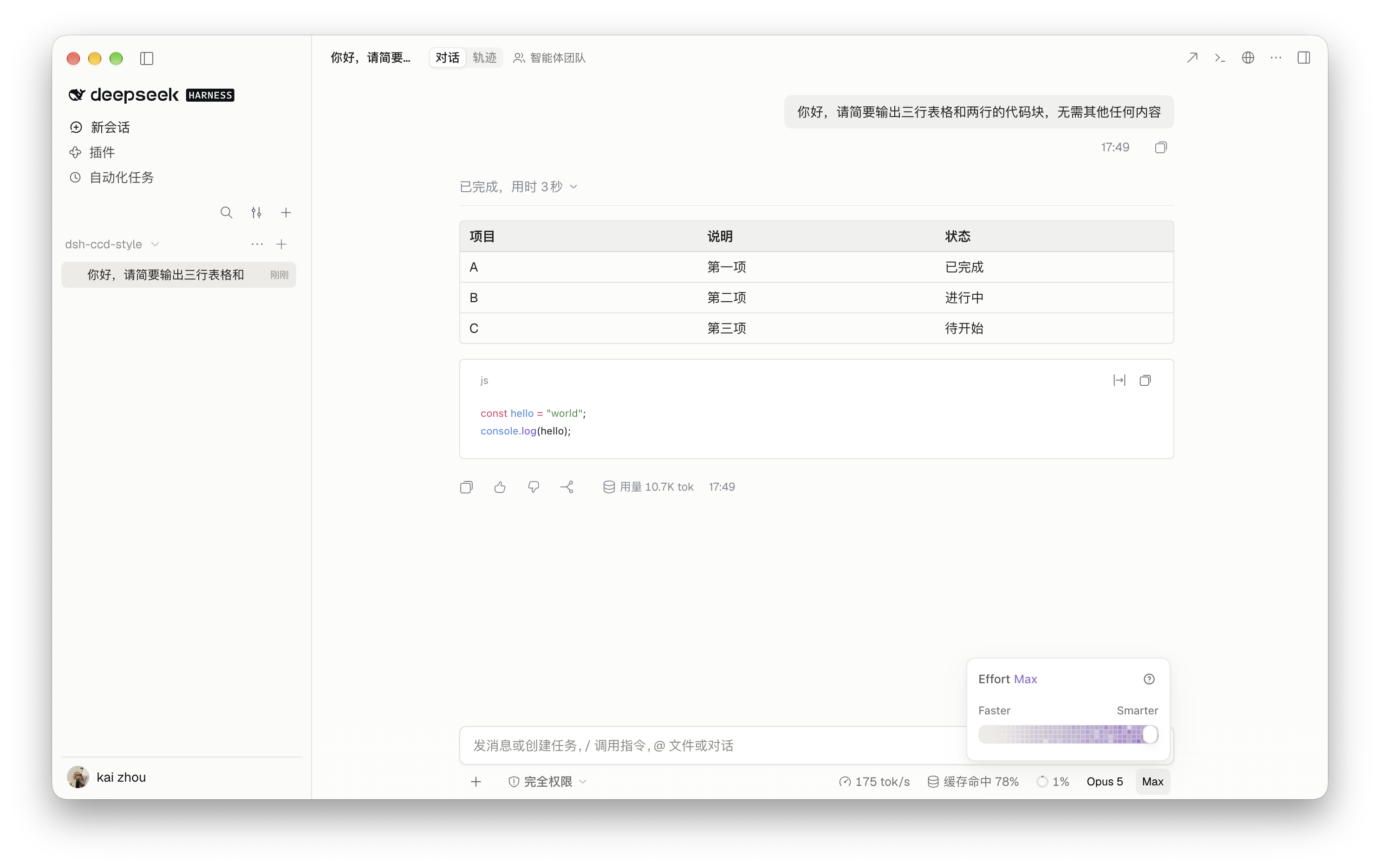Open the 完全权限 permissions dropdown

[547, 782]
